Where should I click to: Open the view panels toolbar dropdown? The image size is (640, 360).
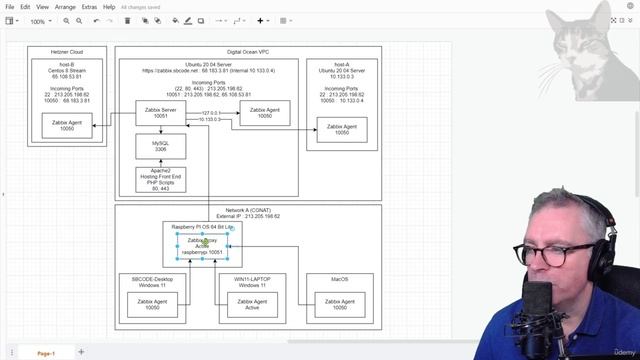click(x=11, y=21)
